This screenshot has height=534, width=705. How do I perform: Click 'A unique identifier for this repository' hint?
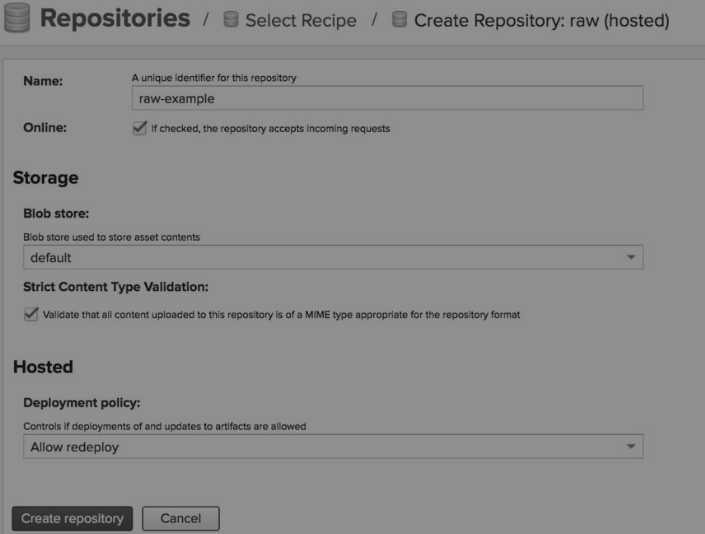214,78
